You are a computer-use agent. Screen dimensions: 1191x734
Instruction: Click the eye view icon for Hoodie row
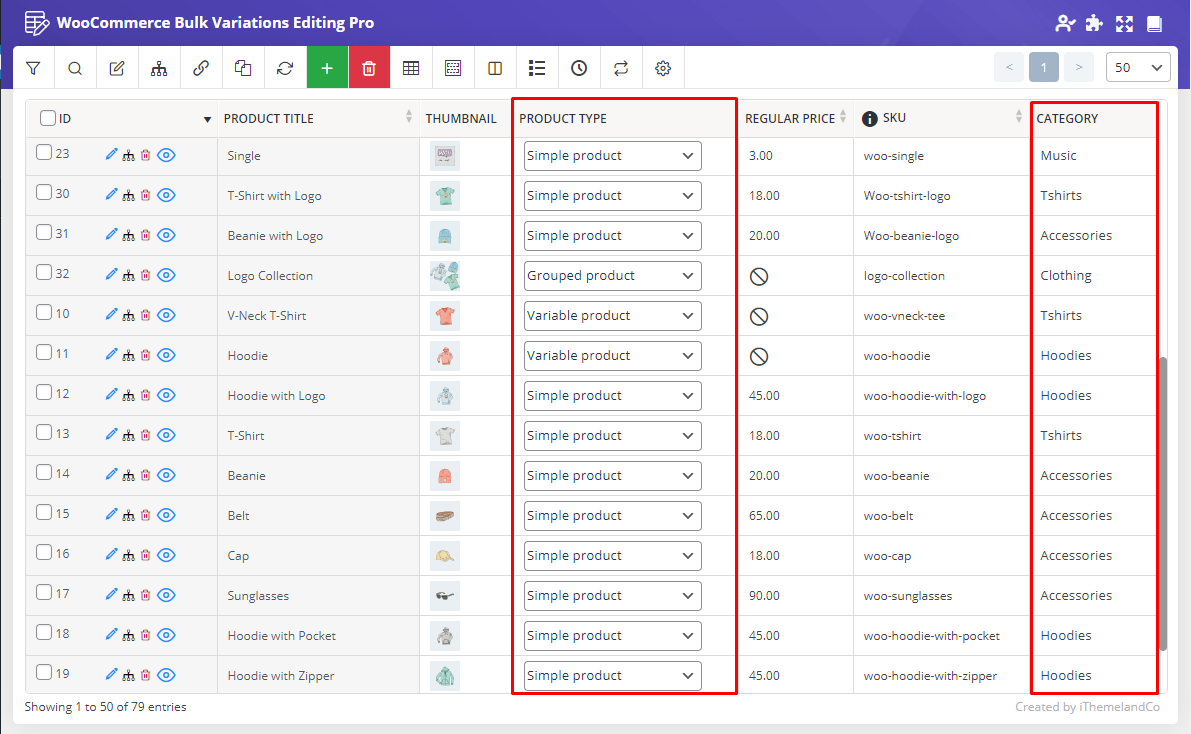pos(166,355)
